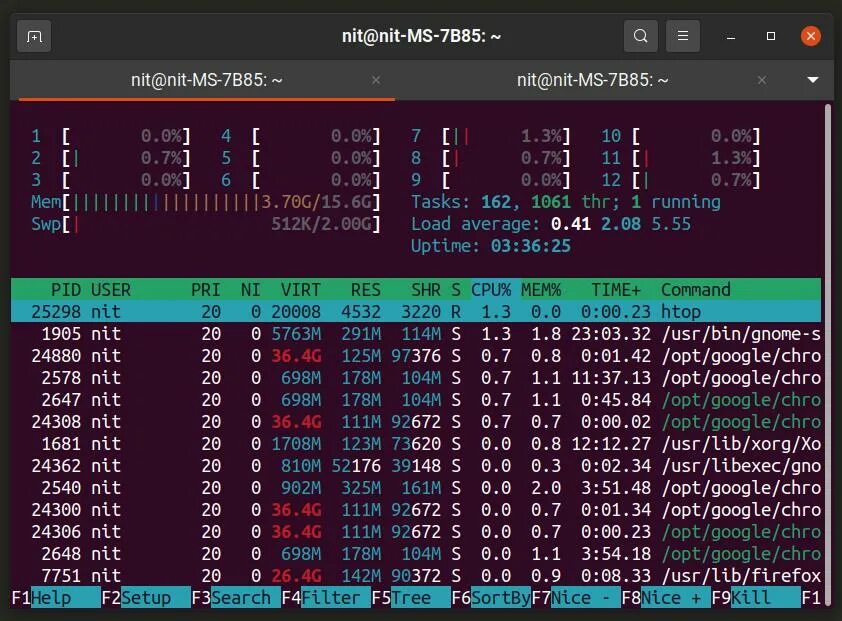Select process 1905 gnome-shell row

point(416,334)
